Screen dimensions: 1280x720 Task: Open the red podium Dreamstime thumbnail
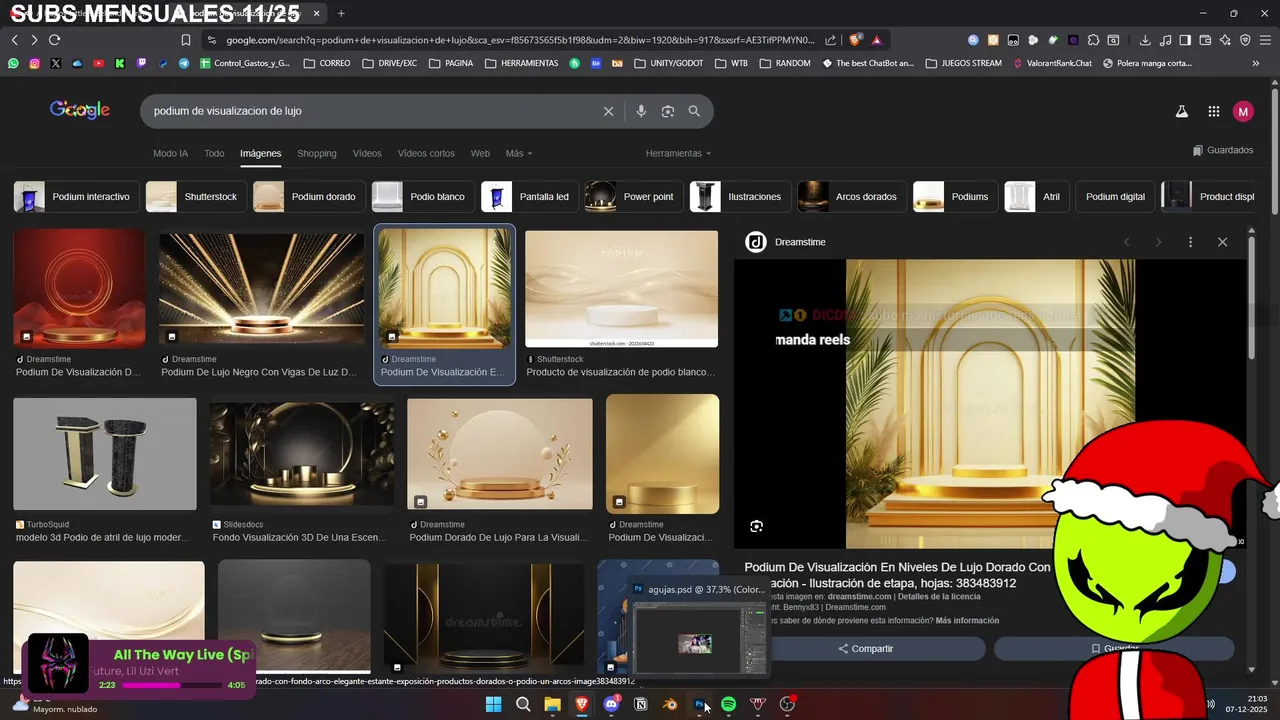[x=79, y=289]
